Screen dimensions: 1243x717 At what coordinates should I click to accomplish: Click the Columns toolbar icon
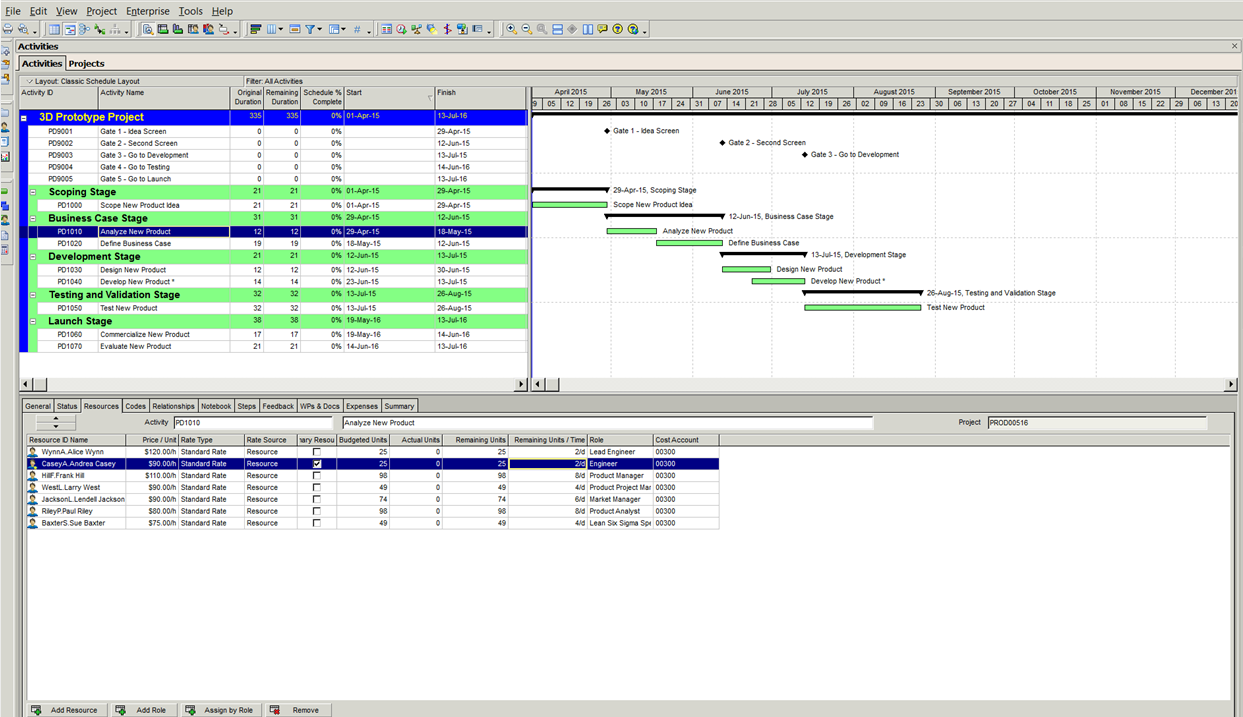point(272,29)
